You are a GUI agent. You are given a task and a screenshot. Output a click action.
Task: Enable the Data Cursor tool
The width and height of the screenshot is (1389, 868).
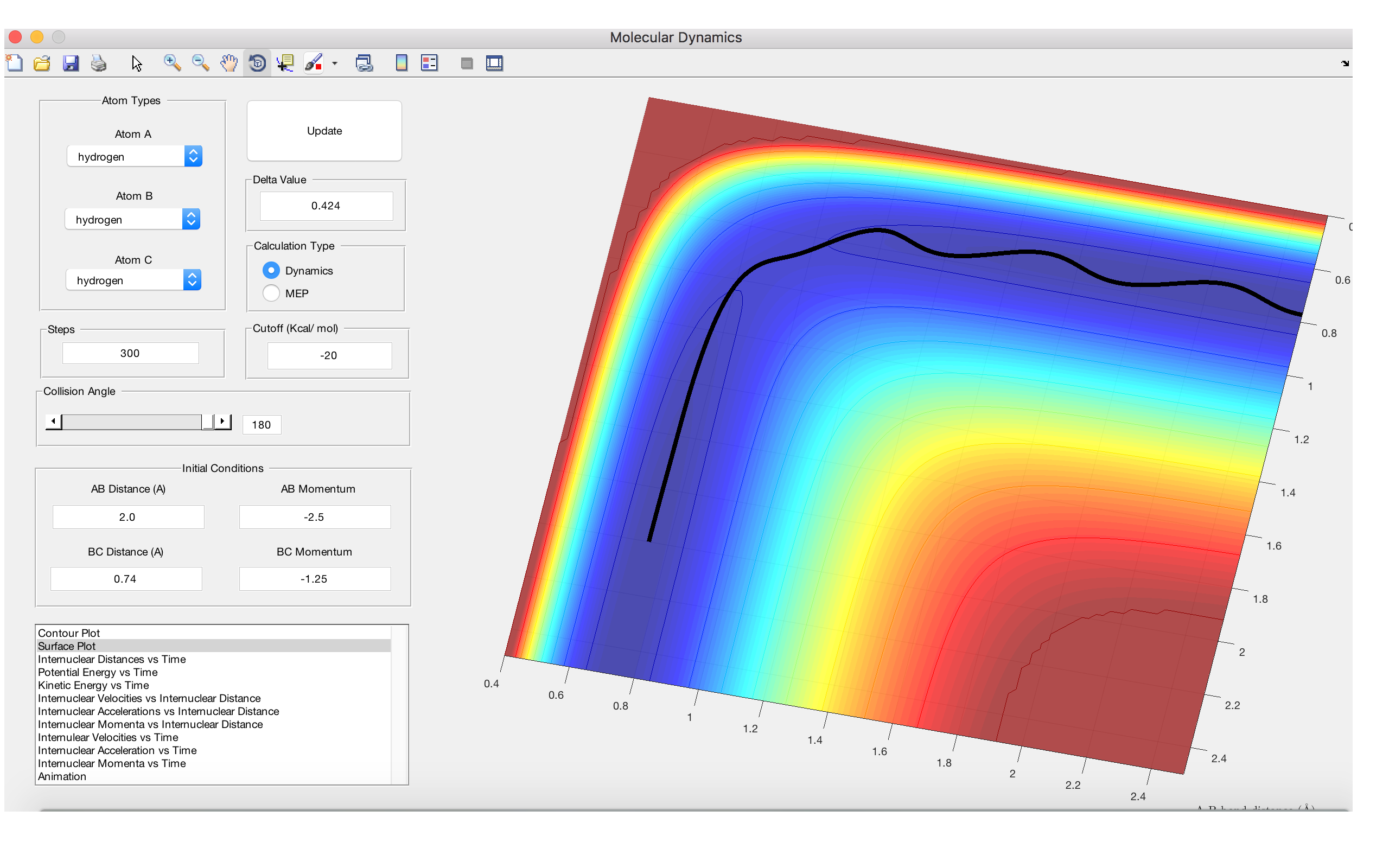[x=285, y=63]
